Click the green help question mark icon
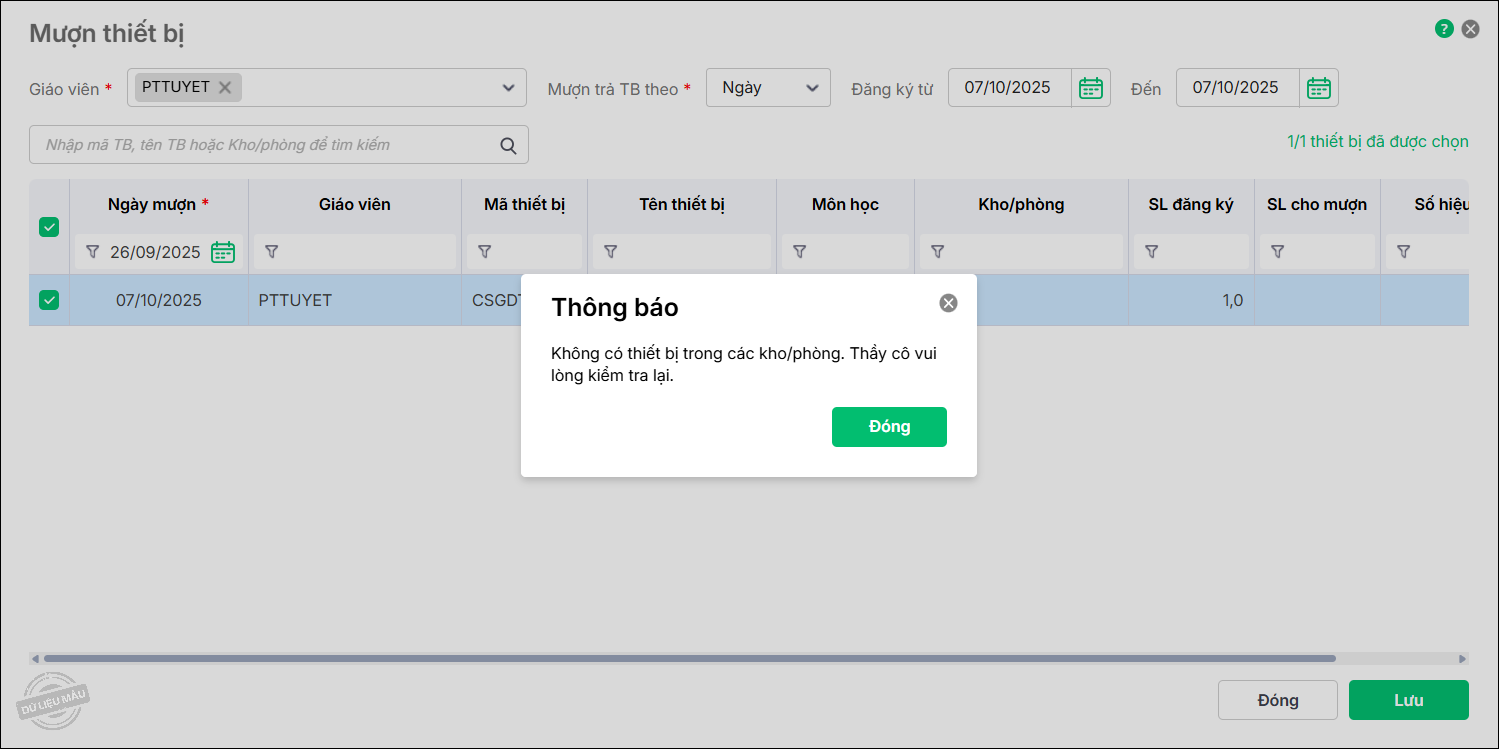1499x749 pixels. pos(1443,29)
